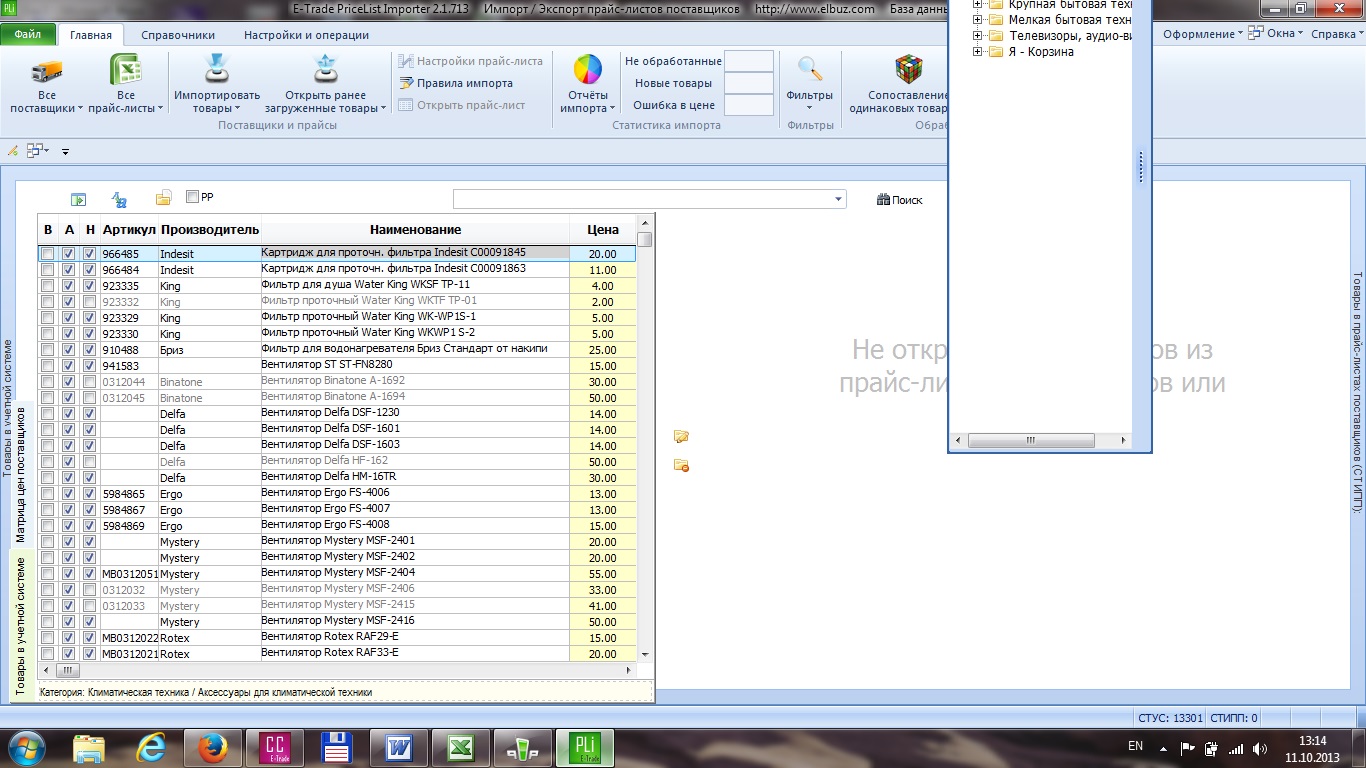The height and width of the screenshot is (768, 1366).
Task: Click the table's horizontal scrollbar thumb
Action: tap(66, 671)
